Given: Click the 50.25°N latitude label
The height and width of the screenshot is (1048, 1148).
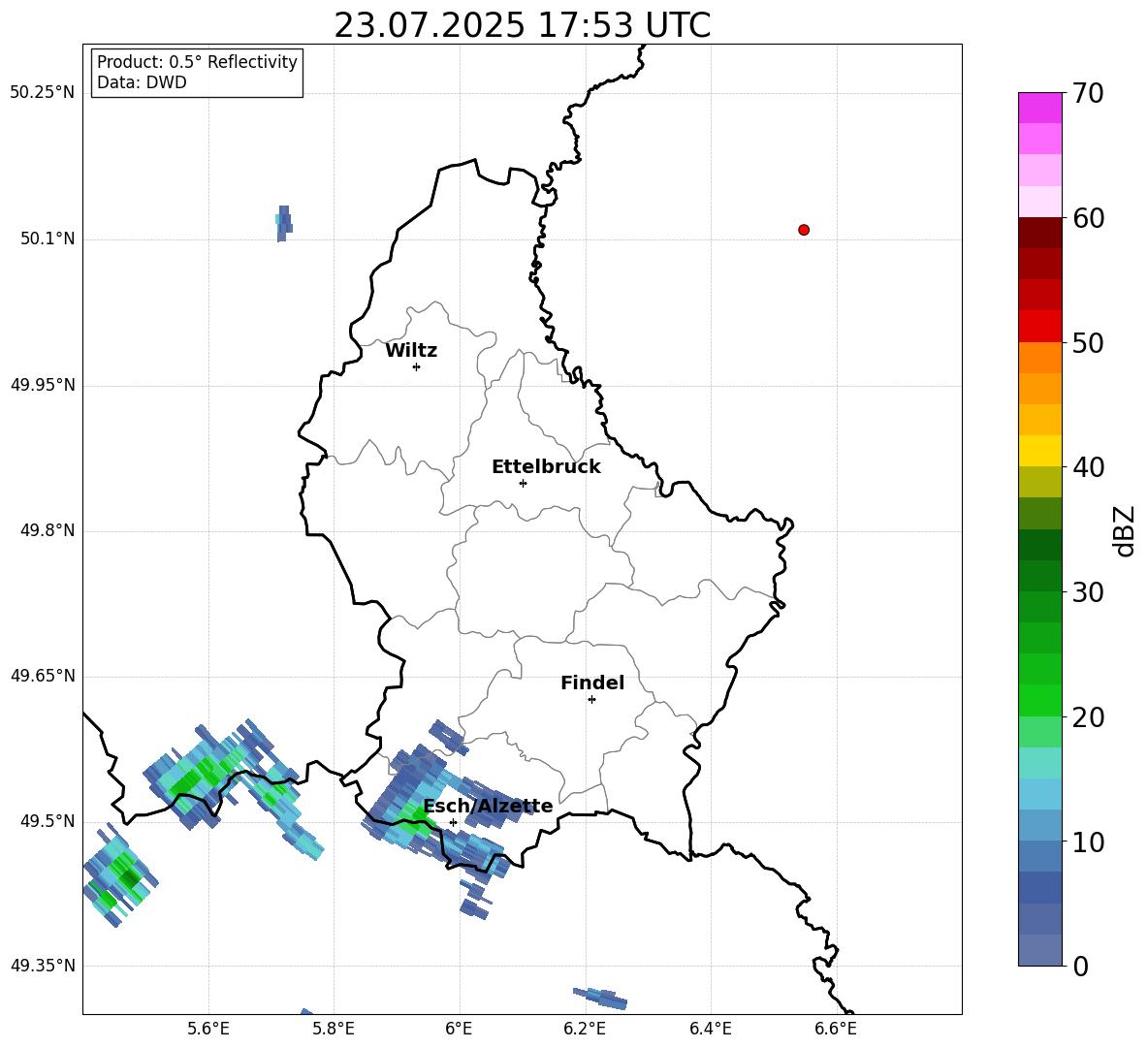Looking at the screenshot, I should pyautogui.click(x=43, y=93).
